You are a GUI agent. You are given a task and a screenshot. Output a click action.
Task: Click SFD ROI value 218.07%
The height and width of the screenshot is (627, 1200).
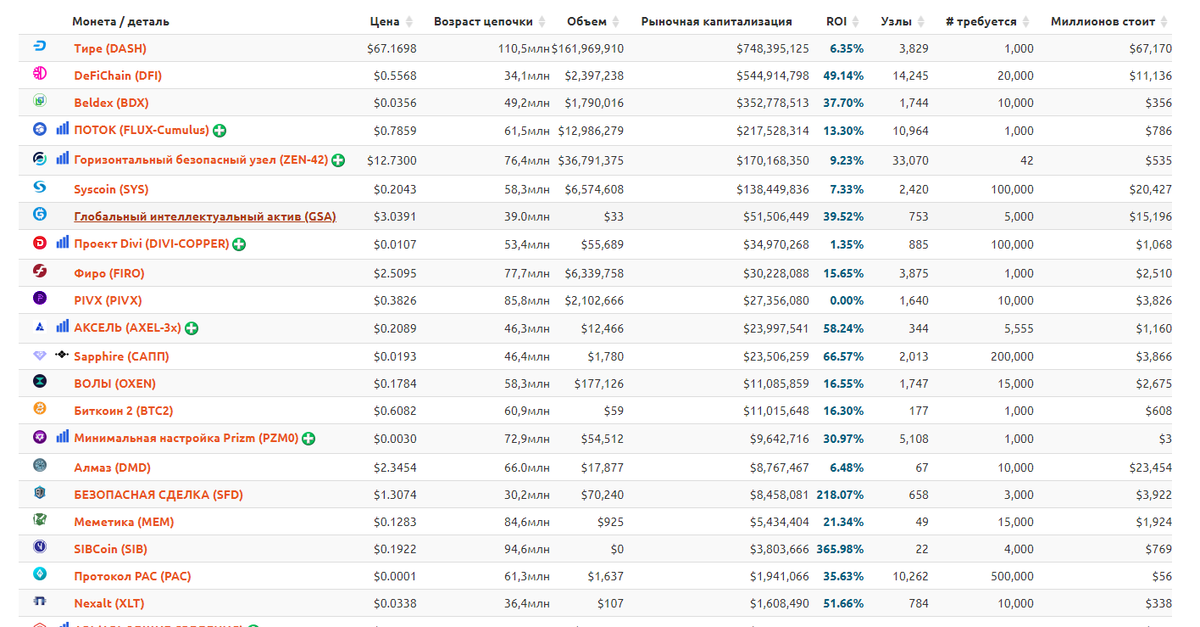pyautogui.click(x=840, y=494)
